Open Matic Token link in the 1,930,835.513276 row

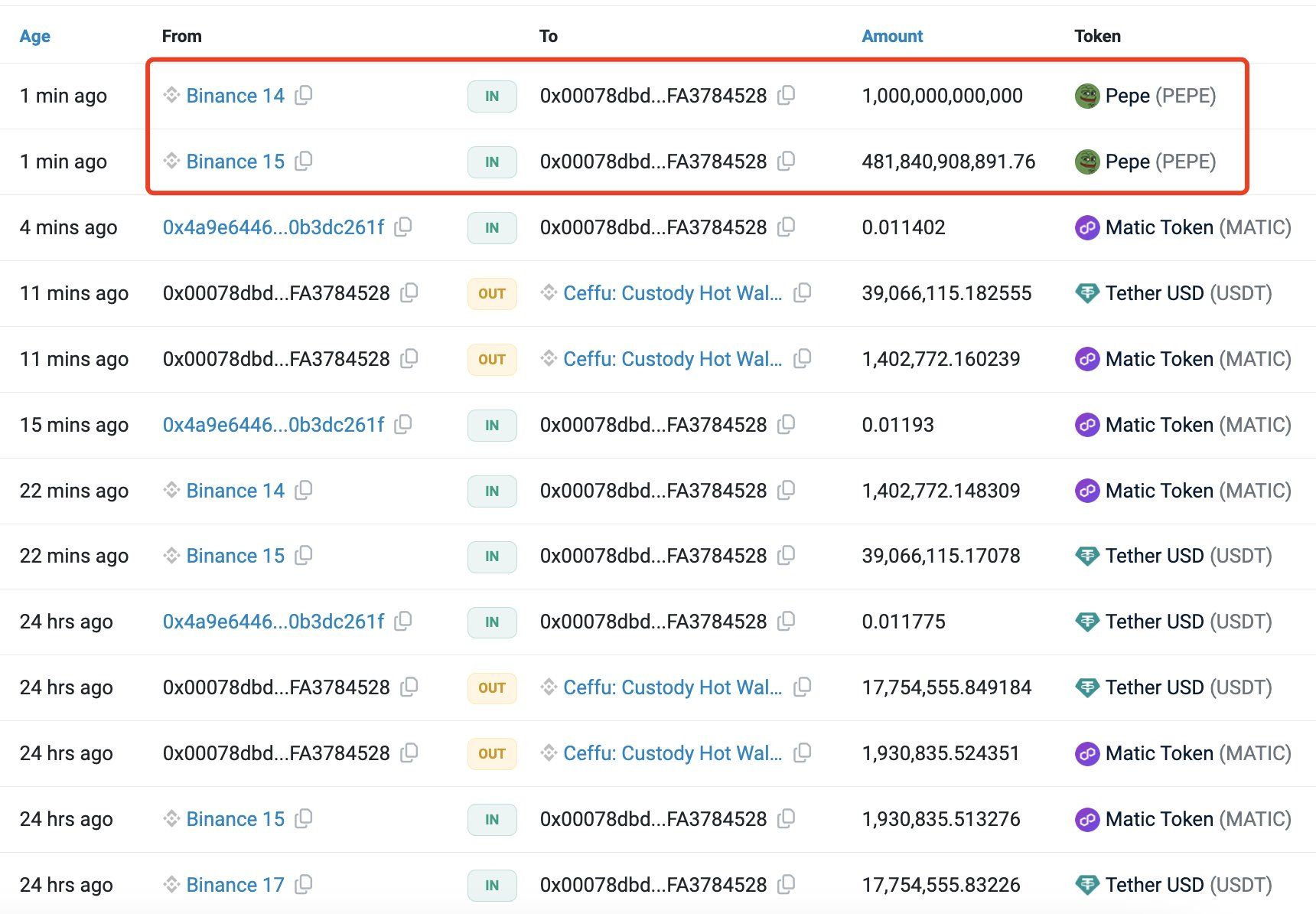1198,819
